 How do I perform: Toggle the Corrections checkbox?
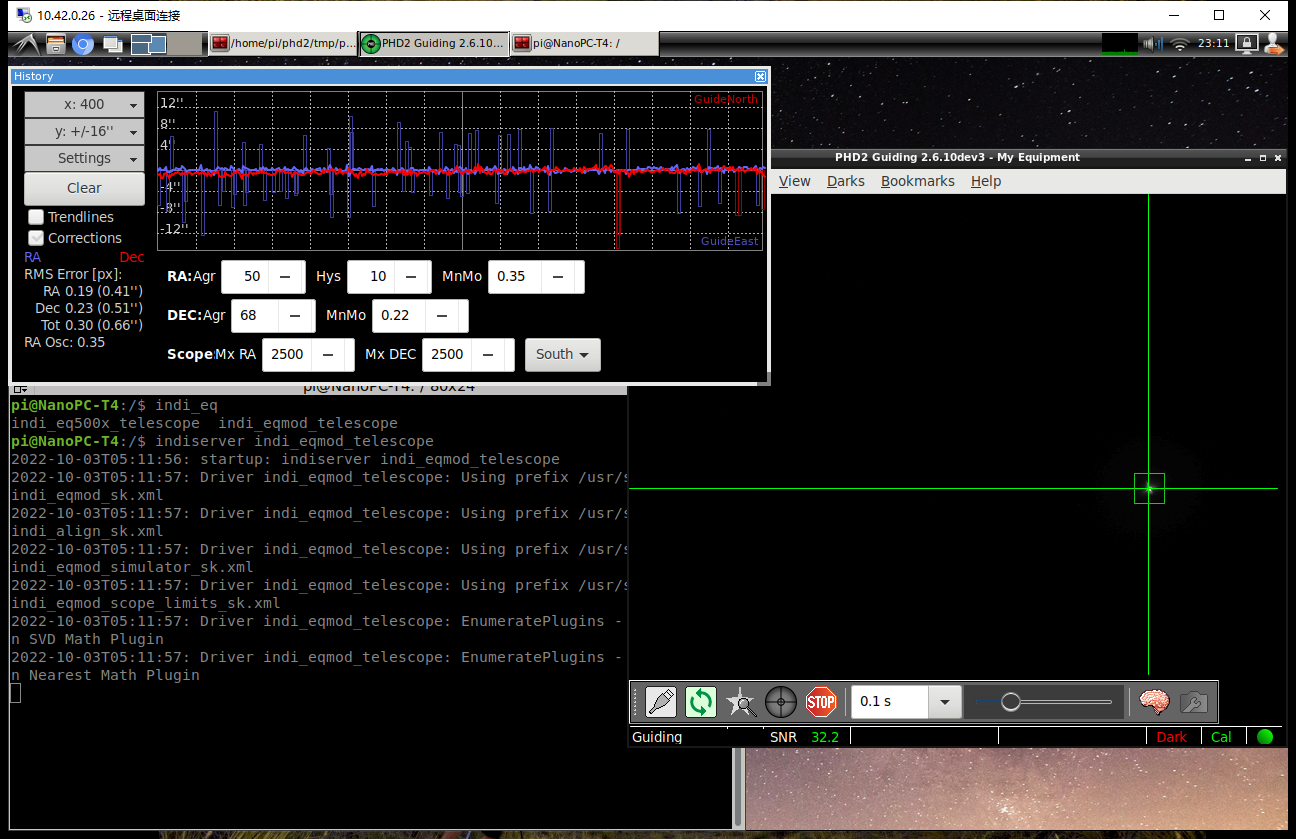(36, 238)
